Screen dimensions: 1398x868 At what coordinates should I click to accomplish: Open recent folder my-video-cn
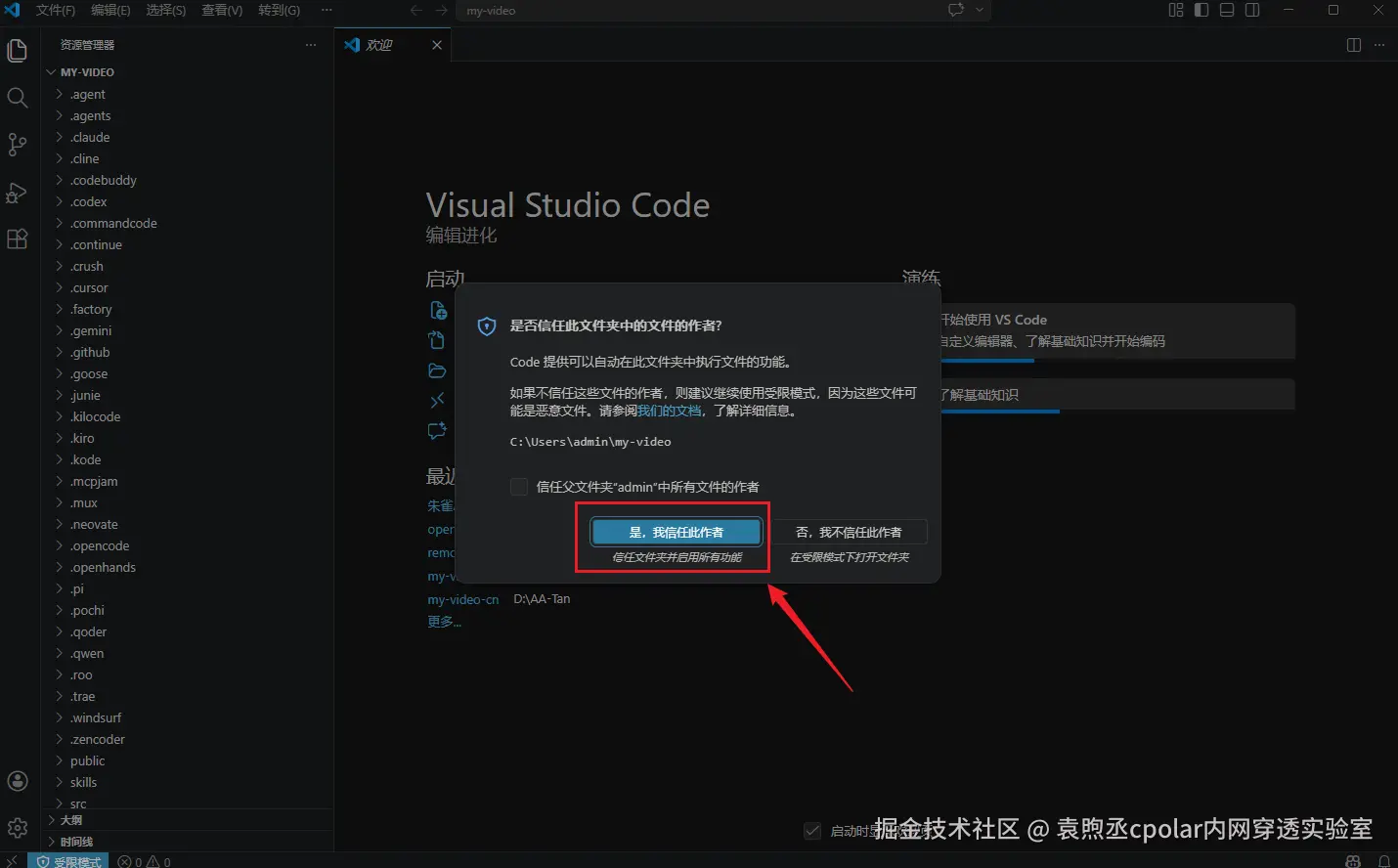coord(463,599)
